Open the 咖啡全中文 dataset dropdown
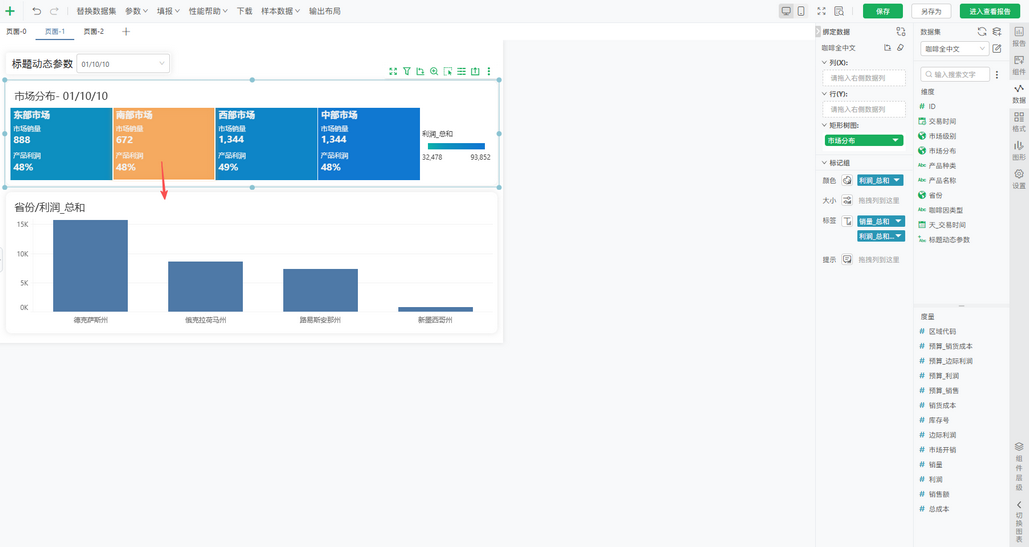Viewport: 1029px width, 547px height. point(954,48)
